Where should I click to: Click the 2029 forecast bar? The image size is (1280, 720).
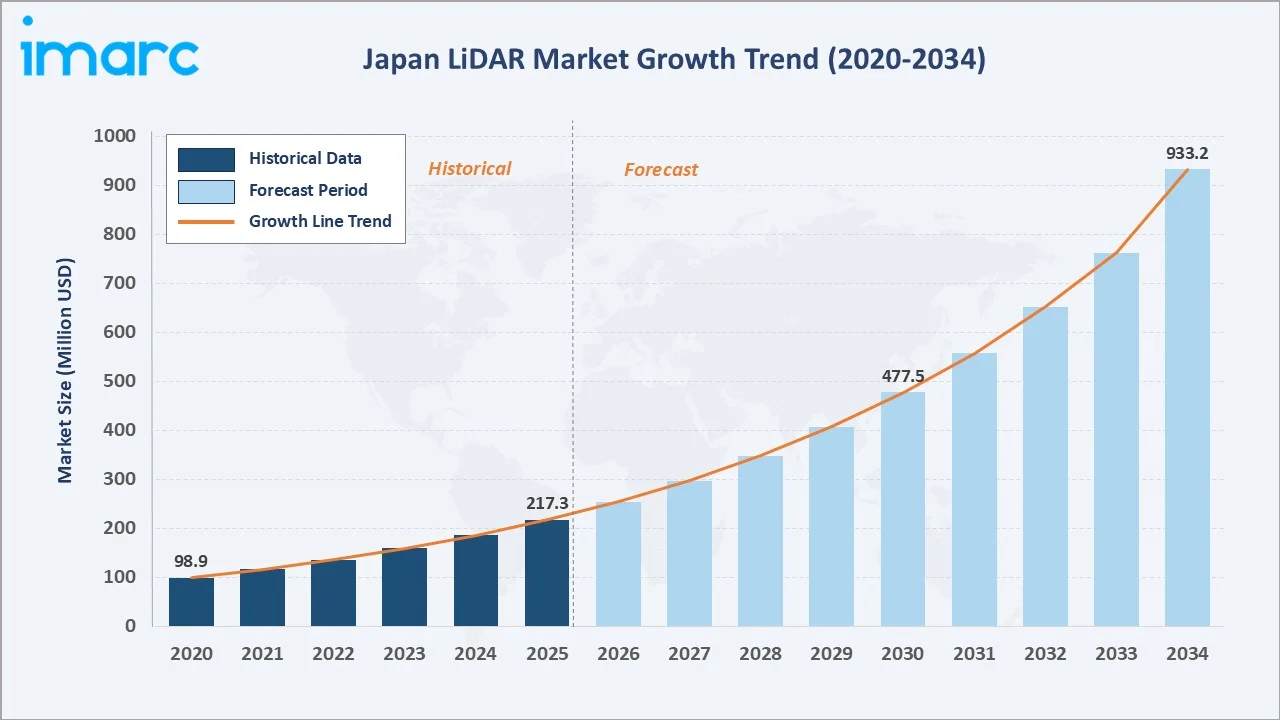click(832, 526)
